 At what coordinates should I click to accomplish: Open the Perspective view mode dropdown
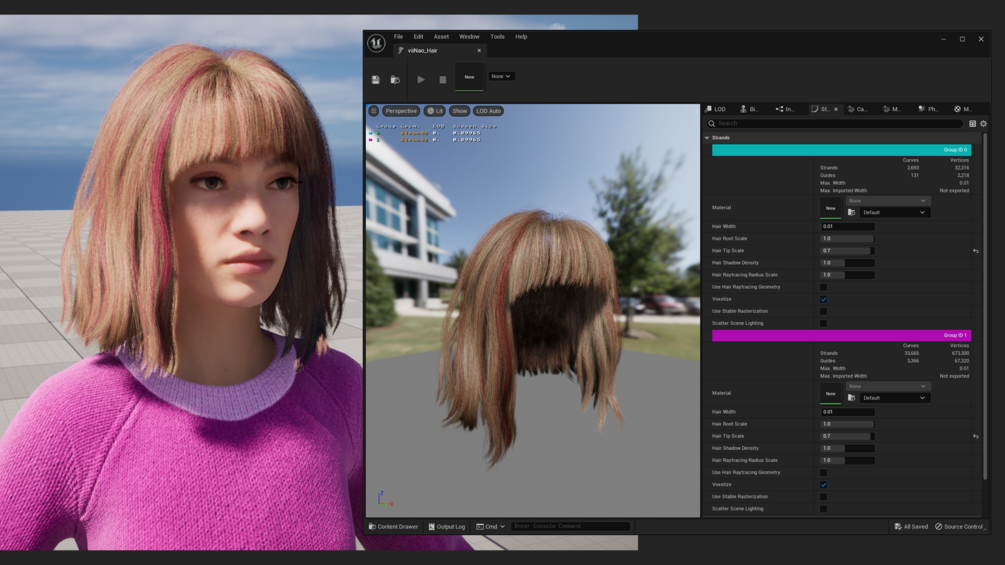pyautogui.click(x=401, y=111)
